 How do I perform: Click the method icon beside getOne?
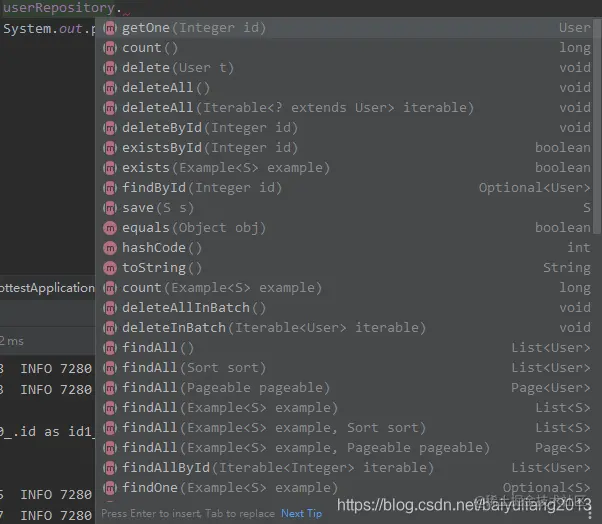click(x=110, y=28)
